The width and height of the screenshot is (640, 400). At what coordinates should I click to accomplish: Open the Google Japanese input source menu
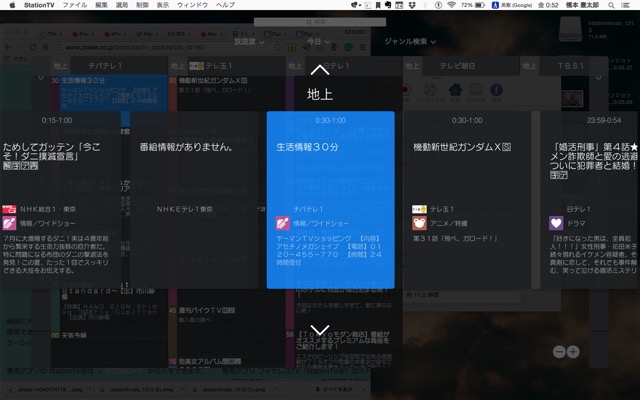pos(512,5)
